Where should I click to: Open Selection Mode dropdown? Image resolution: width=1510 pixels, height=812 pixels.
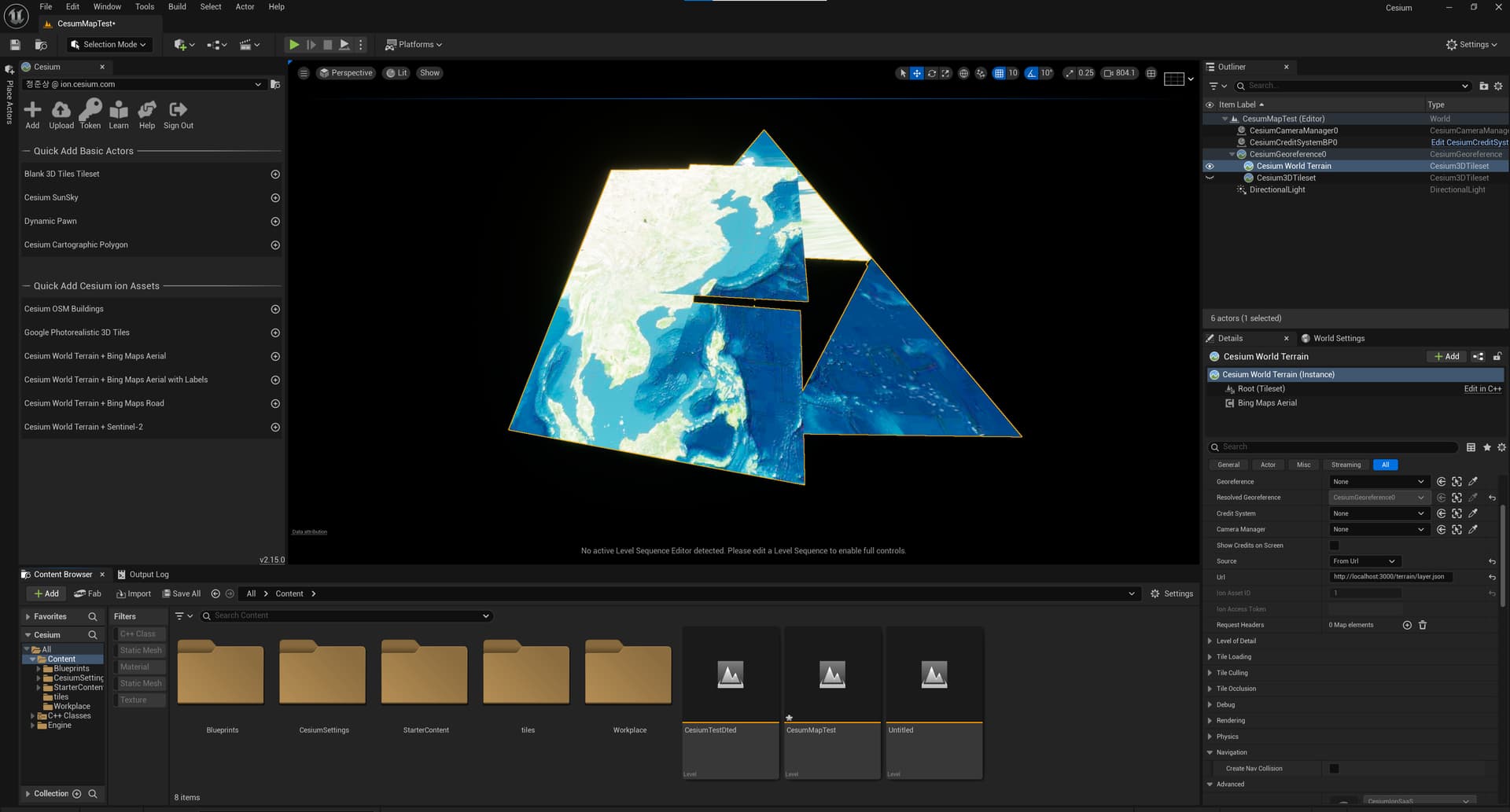pyautogui.click(x=108, y=45)
